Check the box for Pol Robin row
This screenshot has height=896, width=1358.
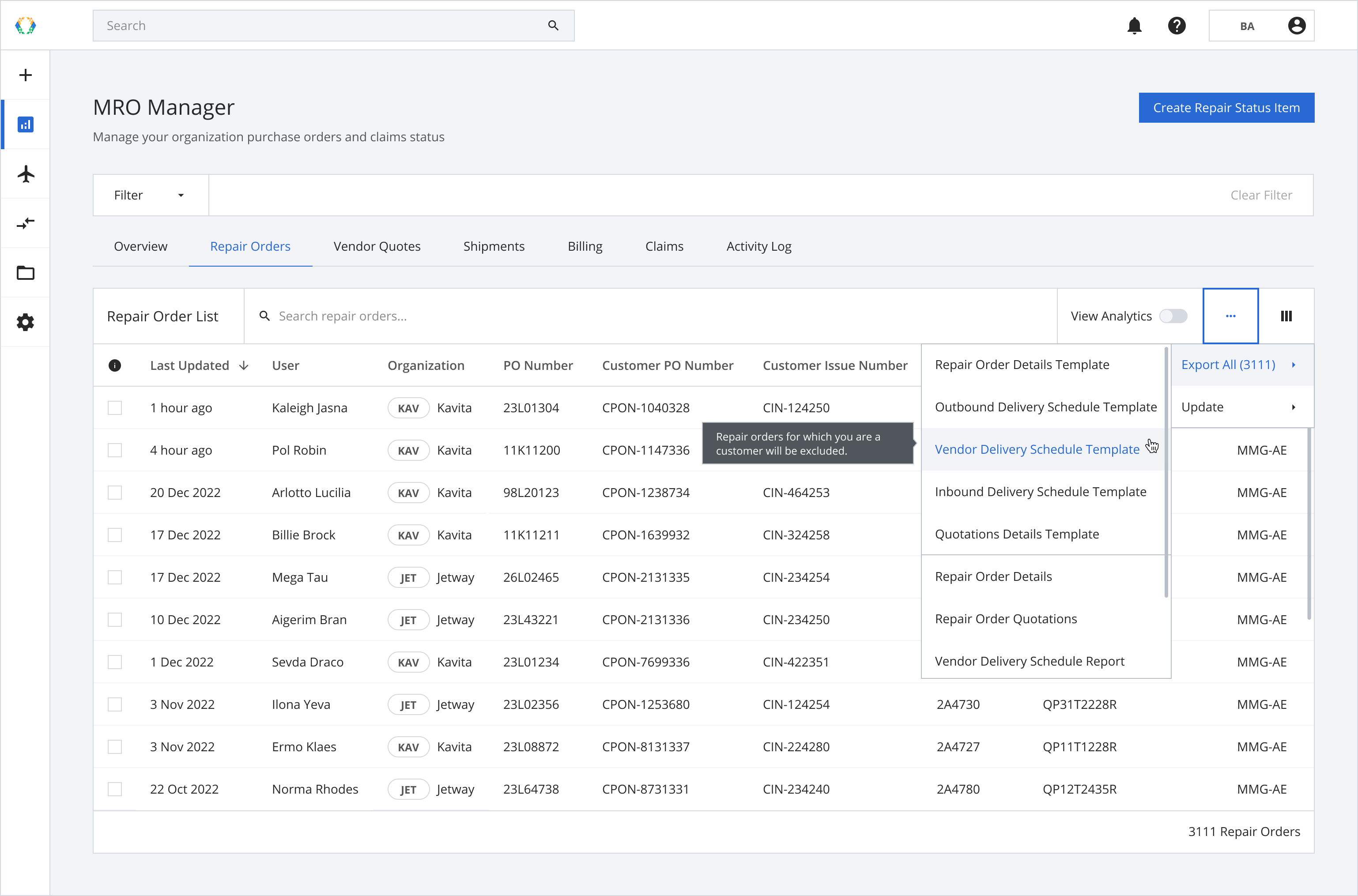[114, 450]
